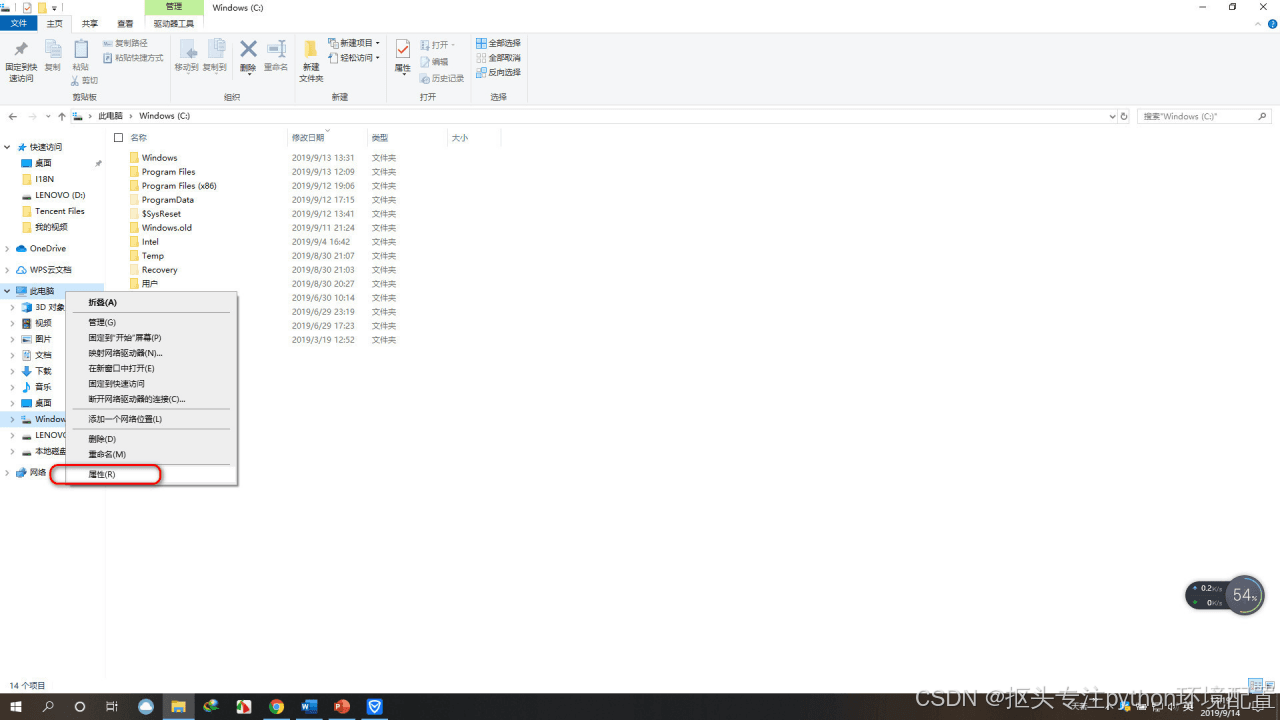The image size is (1280, 720).
Task: Click the Copy to (复制到) ribbon icon
Action: [x=215, y=56]
